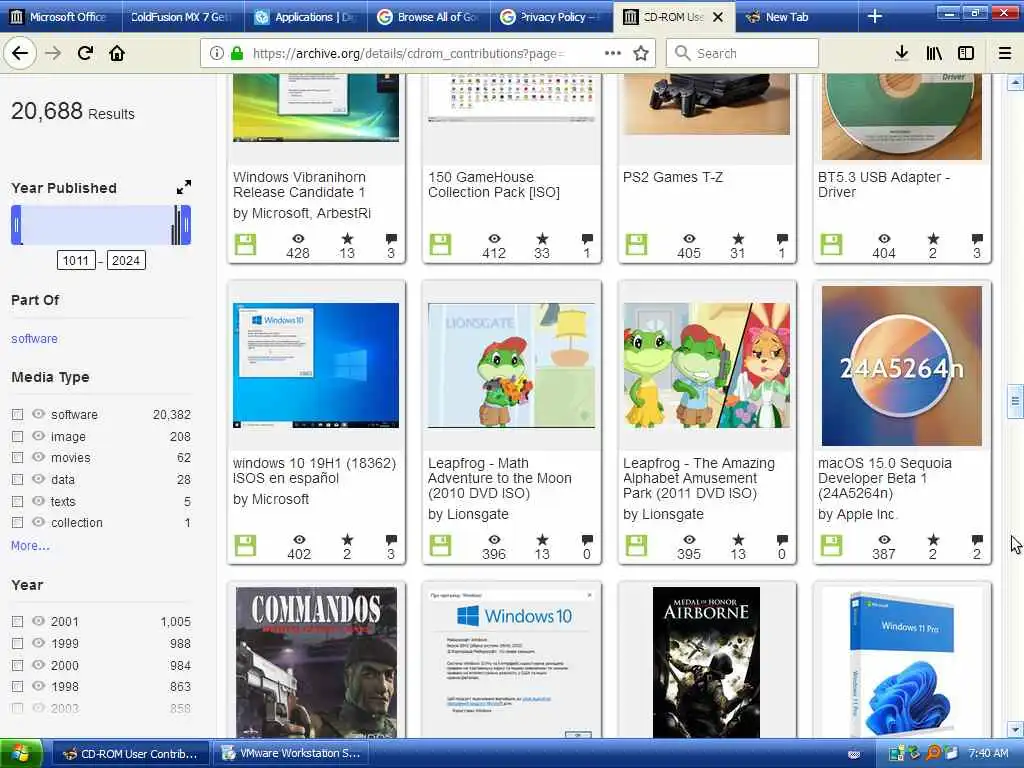
Task: Expand the Year Published histogram
Action: click(184, 187)
